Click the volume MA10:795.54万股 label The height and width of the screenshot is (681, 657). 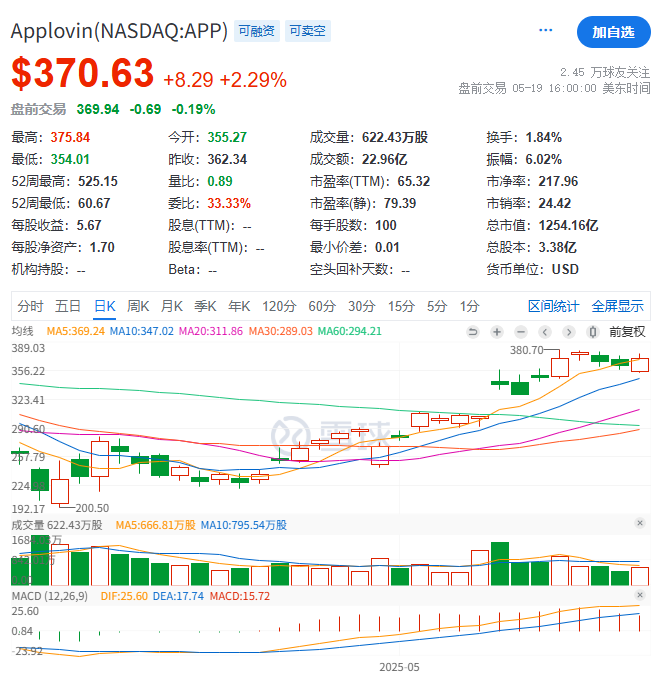point(244,525)
